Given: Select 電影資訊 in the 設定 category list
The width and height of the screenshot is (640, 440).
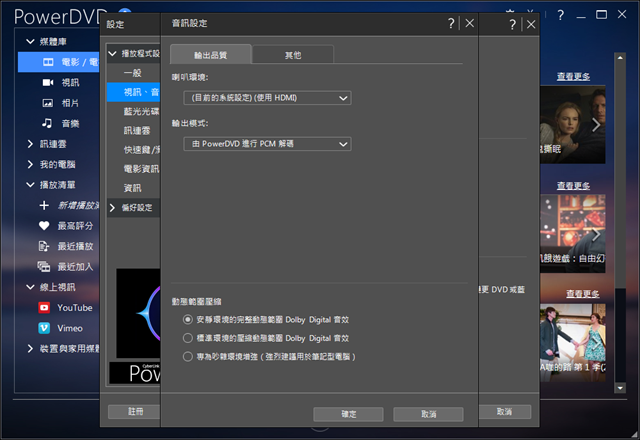Looking at the screenshot, I should [x=133, y=169].
